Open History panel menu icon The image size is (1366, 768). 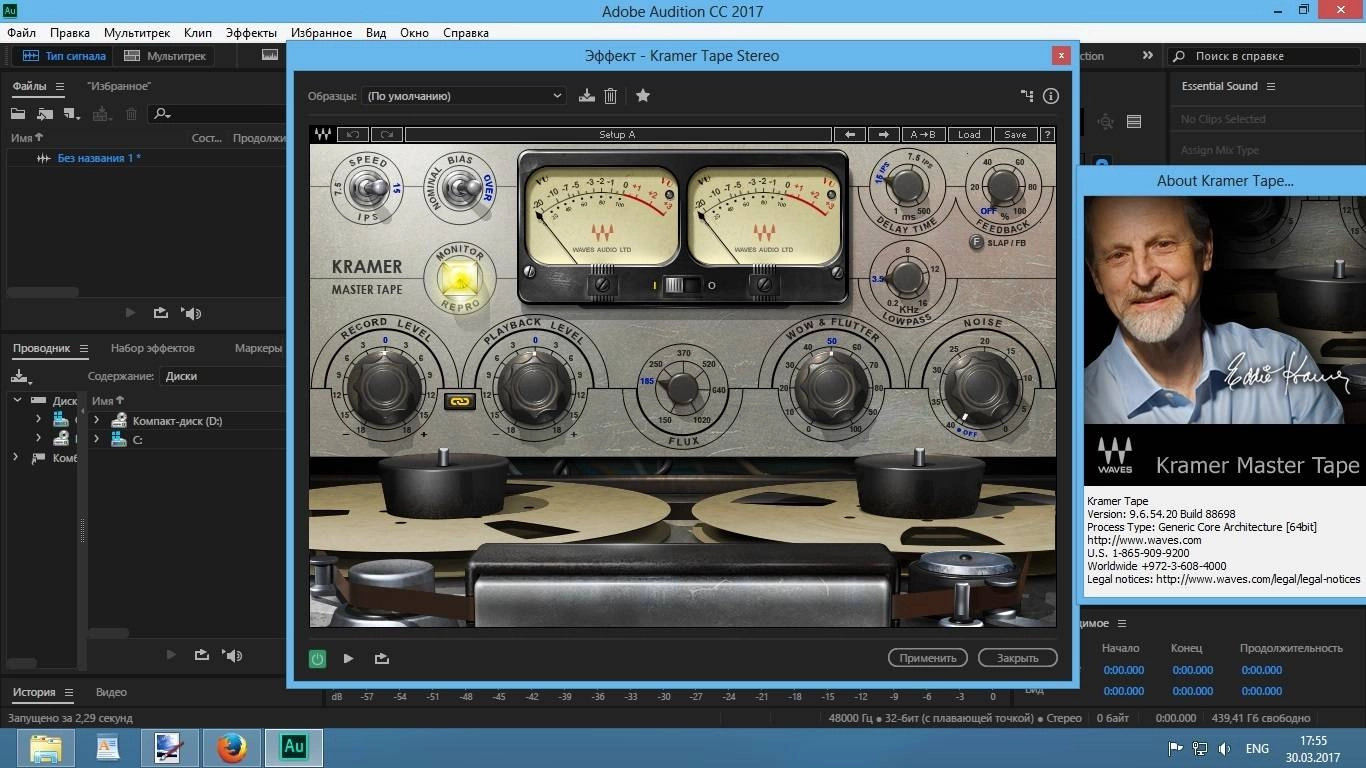pos(69,692)
